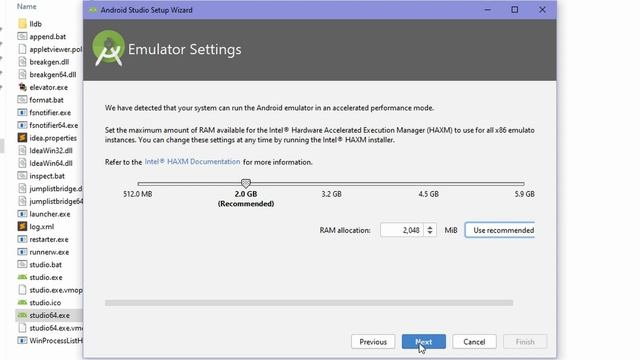This screenshot has width=640, height=360.
Task: Minimize the Setup Wizard window
Action: click(487, 10)
